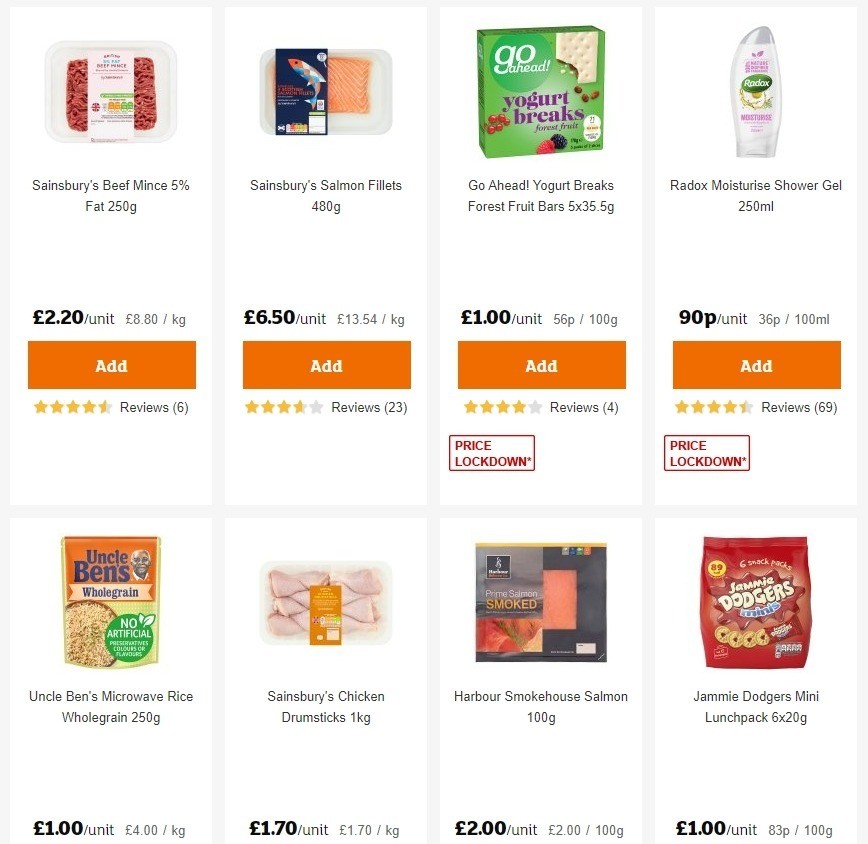Open Reviews (69) for the shower gel

(x=797, y=407)
